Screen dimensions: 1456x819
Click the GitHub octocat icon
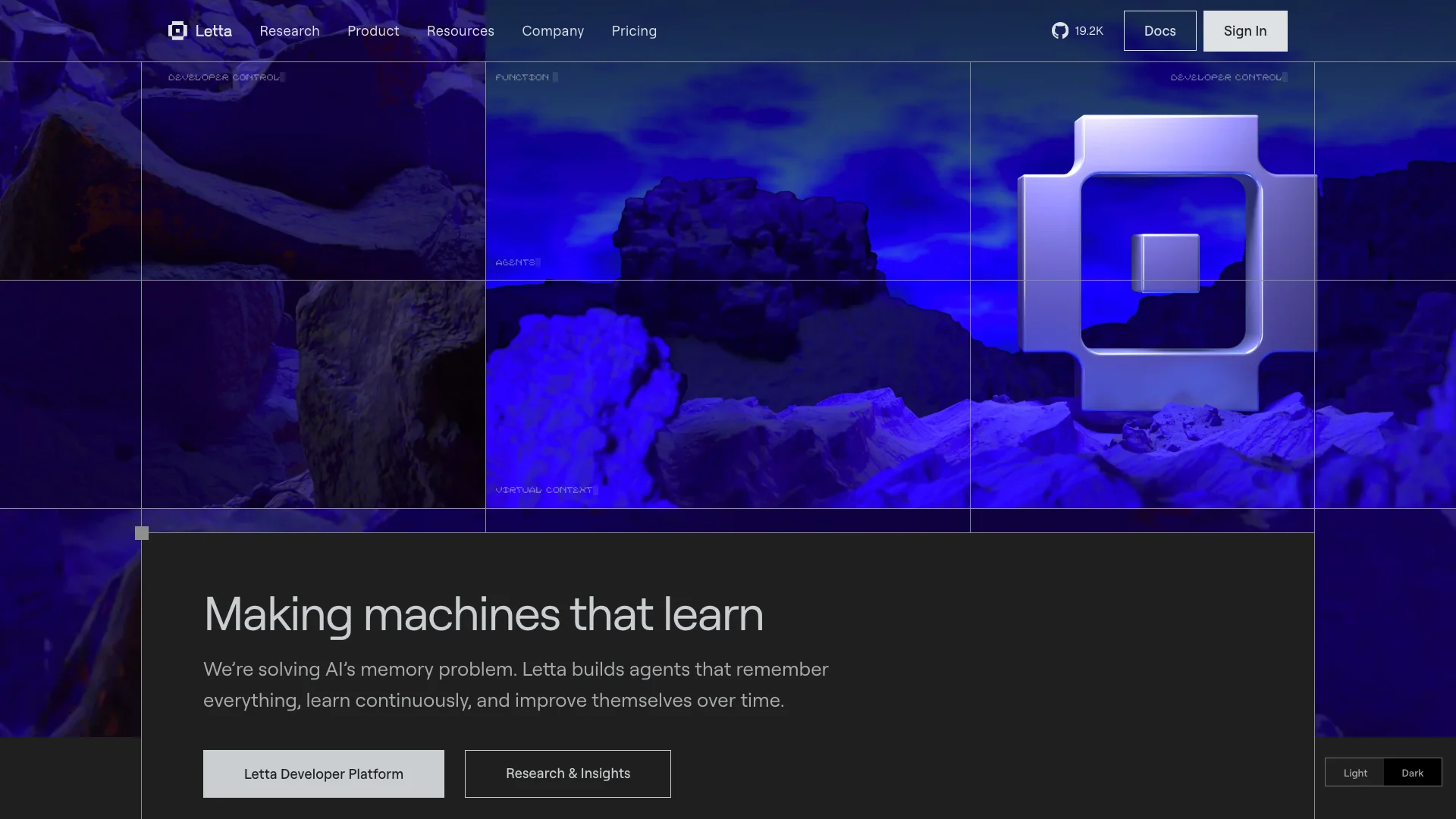point(1059,31)
